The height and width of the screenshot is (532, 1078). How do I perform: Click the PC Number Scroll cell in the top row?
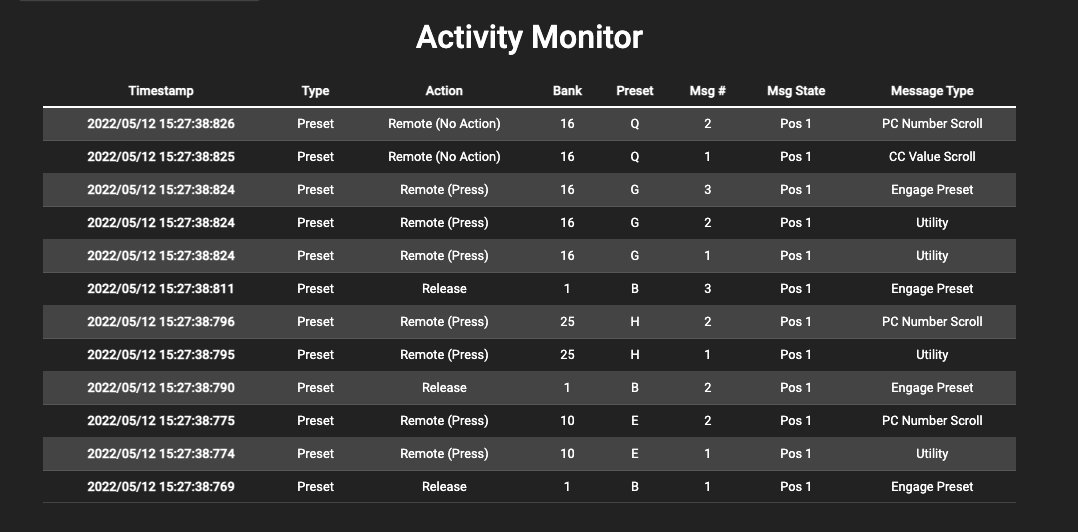(932, 124)
